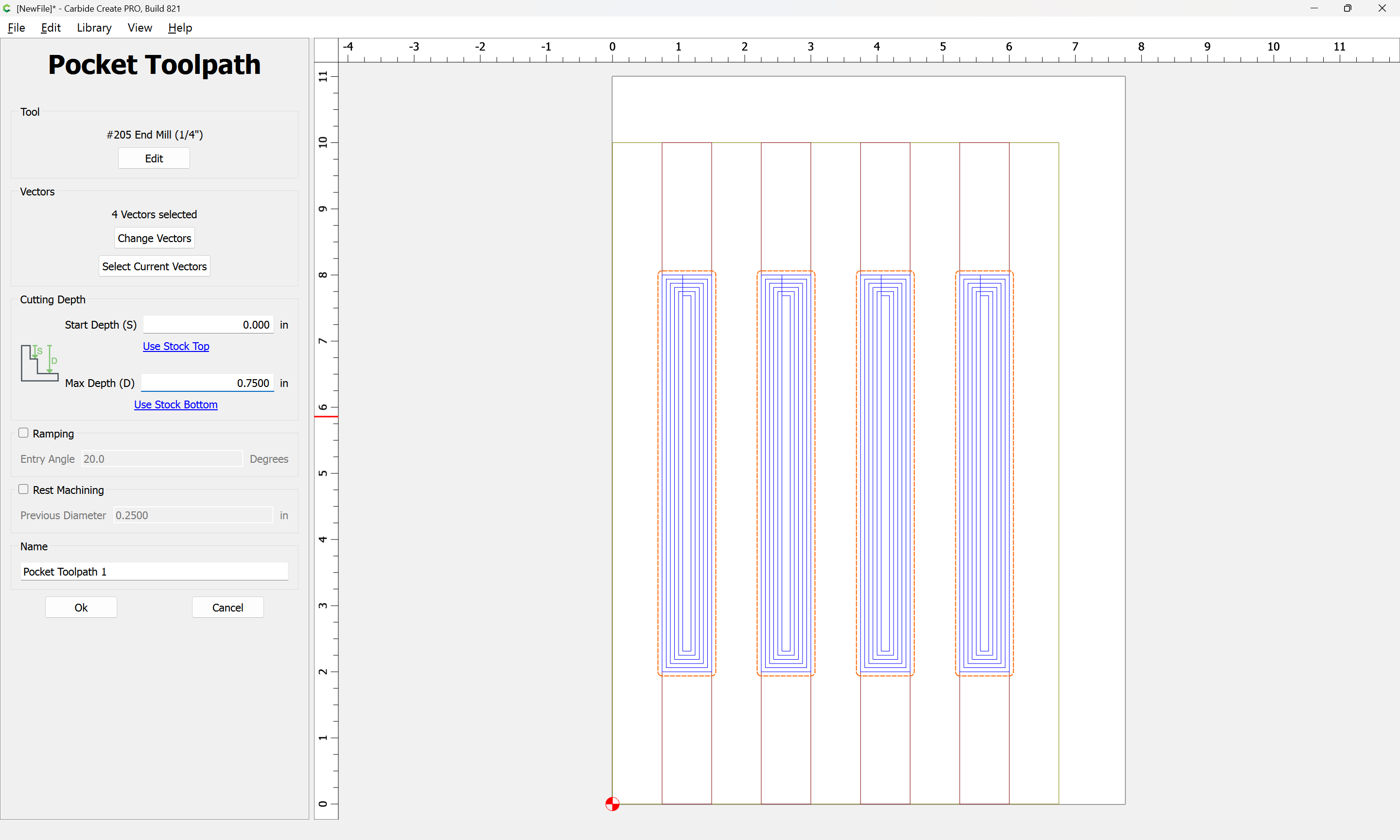Open the Help menu

pyautogui.click(x=180, y=28)
